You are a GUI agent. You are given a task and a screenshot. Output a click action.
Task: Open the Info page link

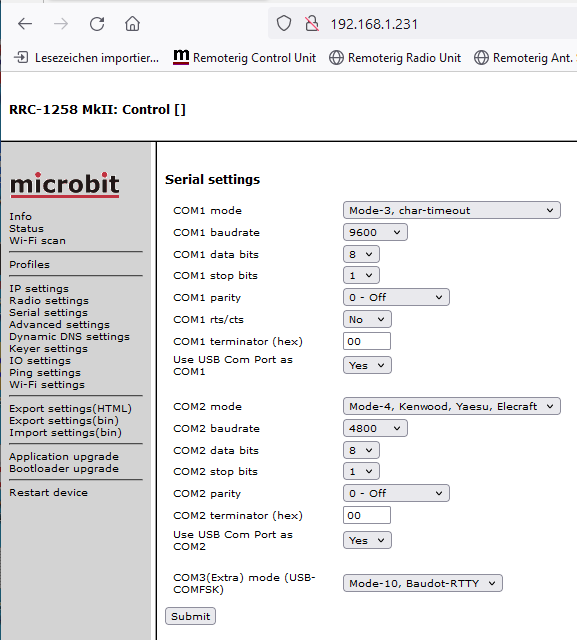coord(20,216)
